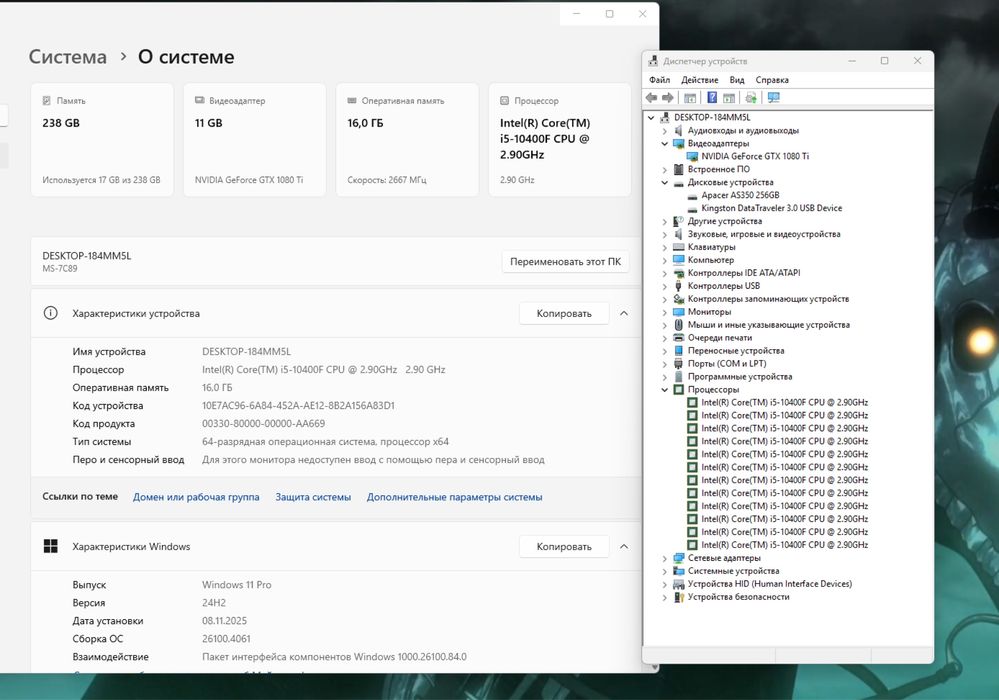Toggle the console tree toolbar icon

pos(690,98)
